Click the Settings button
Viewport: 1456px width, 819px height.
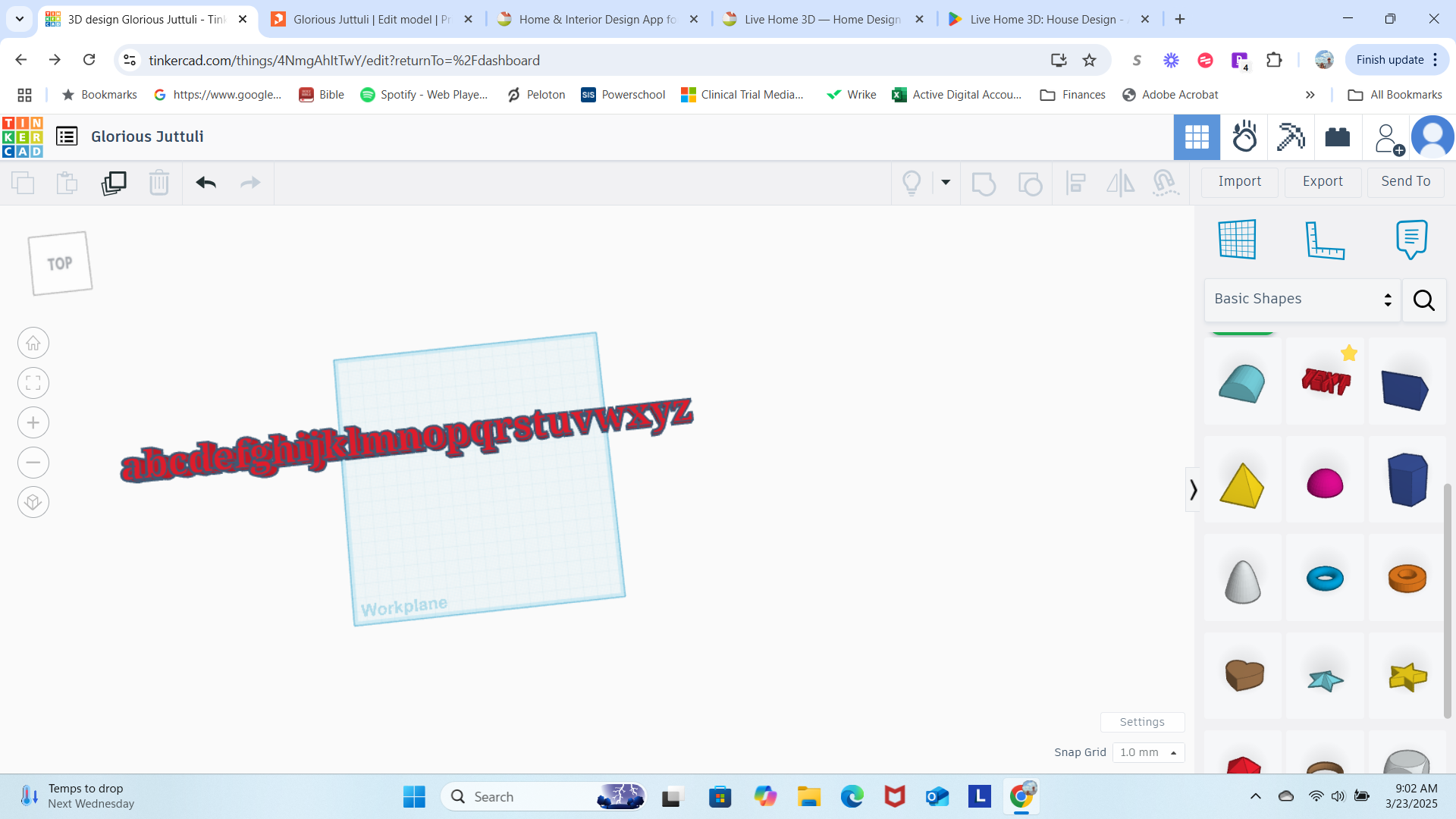click(x=1142, y=722)
